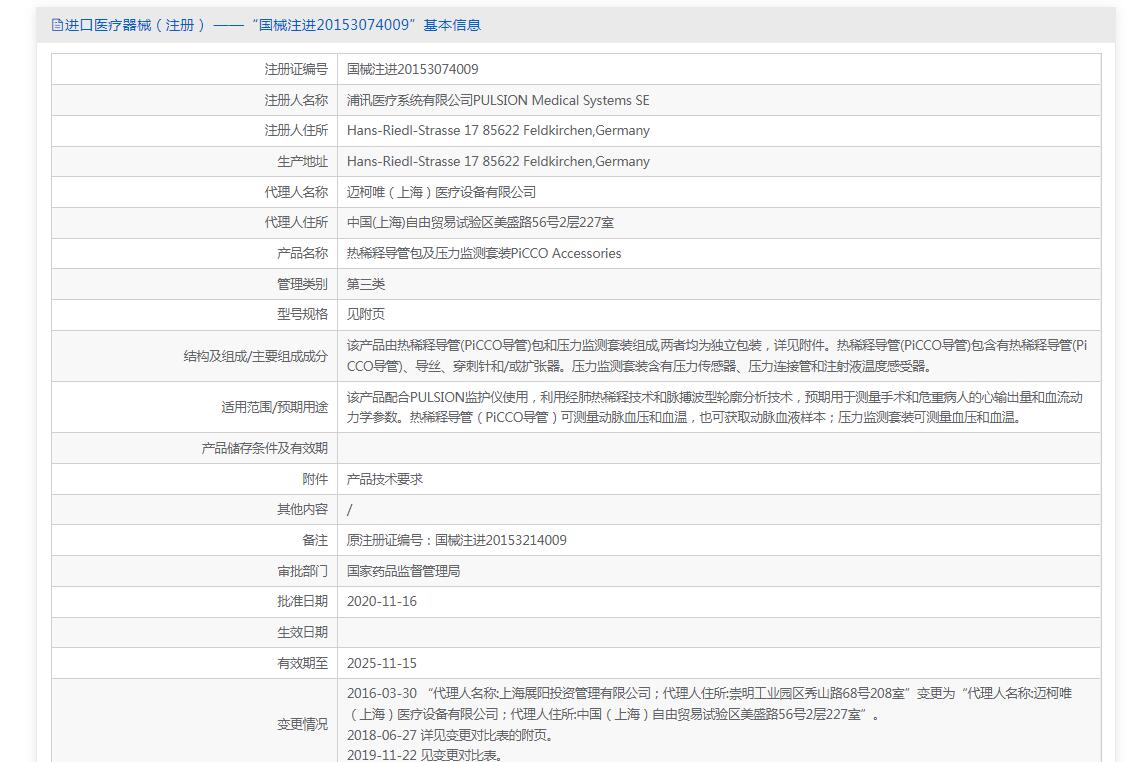The image size is (1131, 762).
Task: Click the 适用范围/预期用途 description text
Action: [714, 407]
